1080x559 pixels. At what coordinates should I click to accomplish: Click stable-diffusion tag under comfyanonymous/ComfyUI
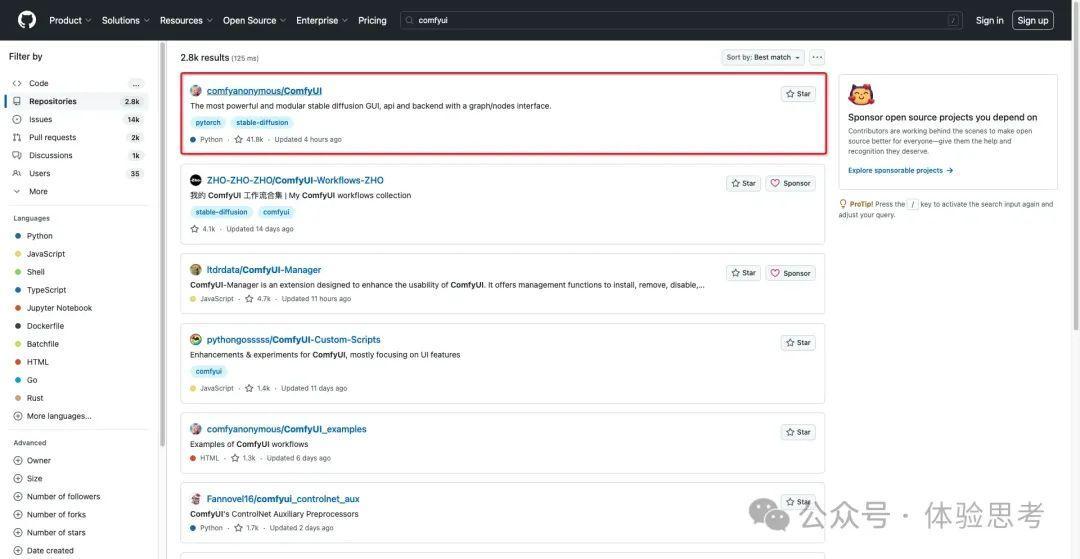coord(262,123)
